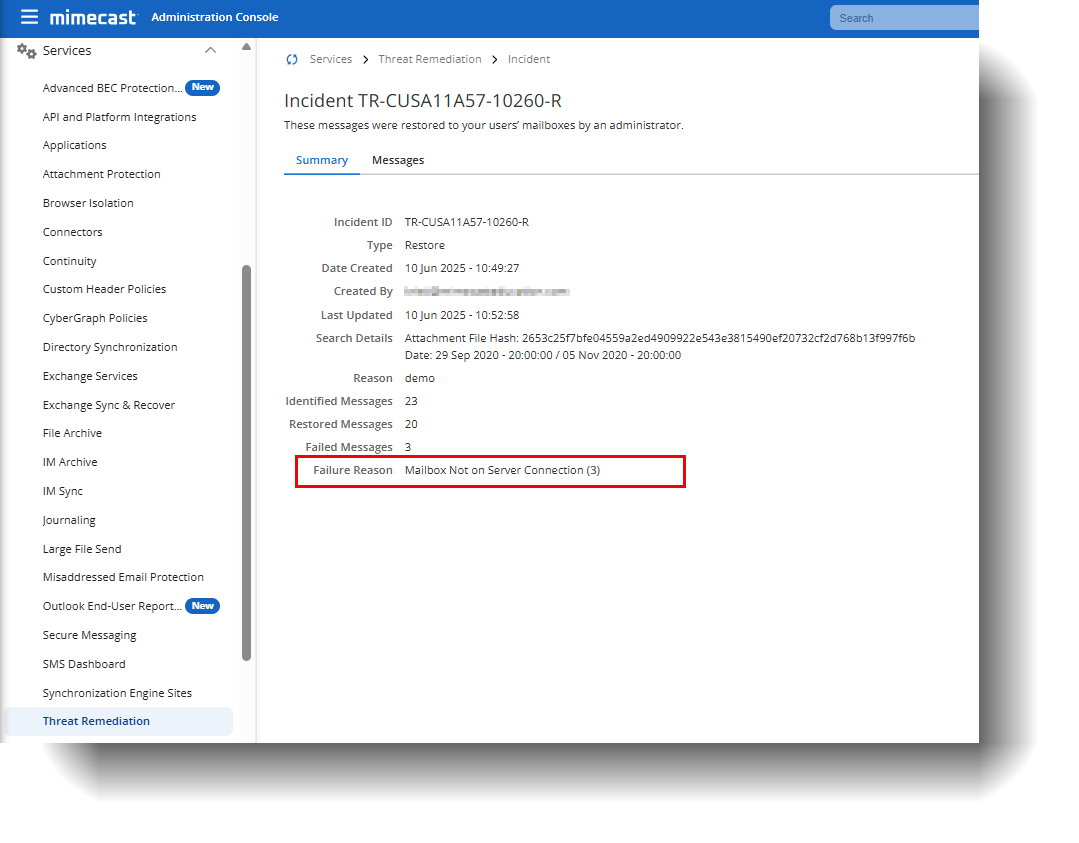
Task: Click the sidebar scroll up arrow
Action: coord(246,47)
